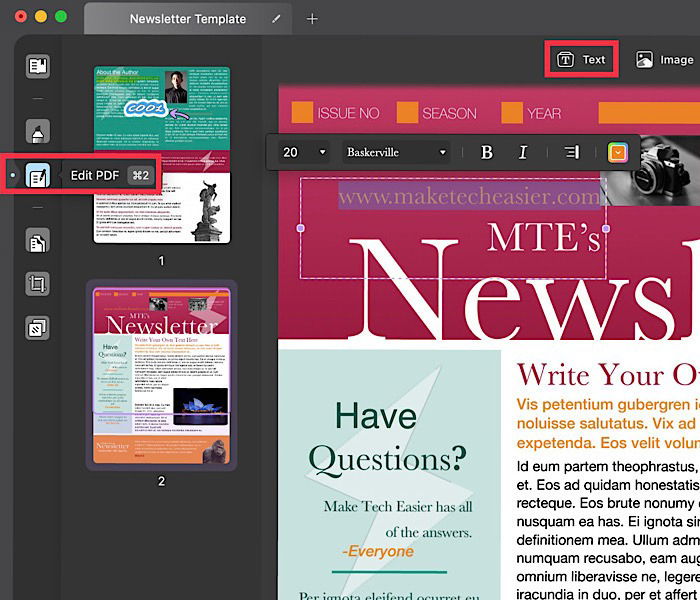Open the Baskerville font dropdown
The width and height of the screenshot is (700, 600).
coord(396,153)
